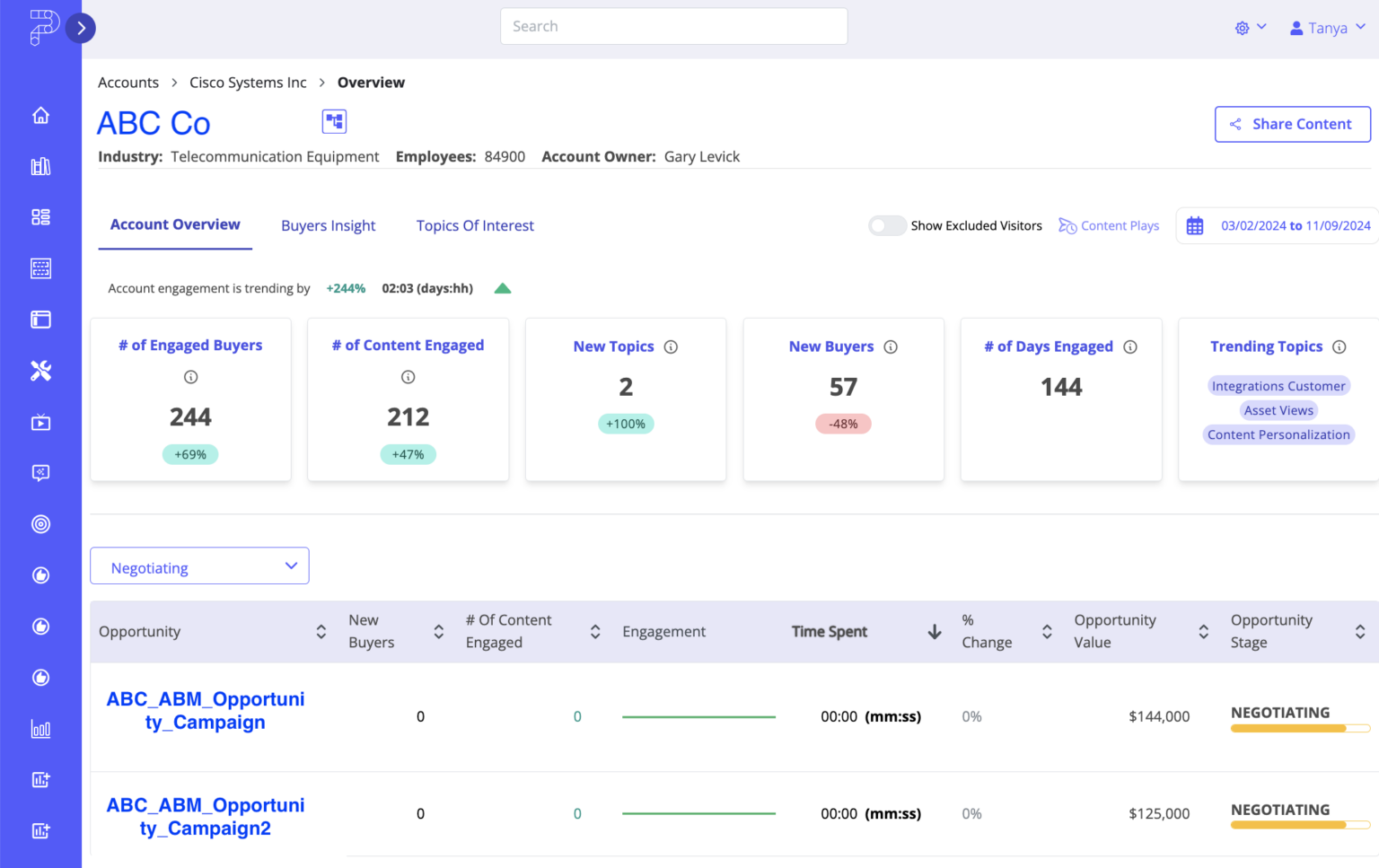Image resolution: width=1379 pixels, height=868 pixels.
Task: Click the target icon in sidebar
Action: tap(40, 524)
